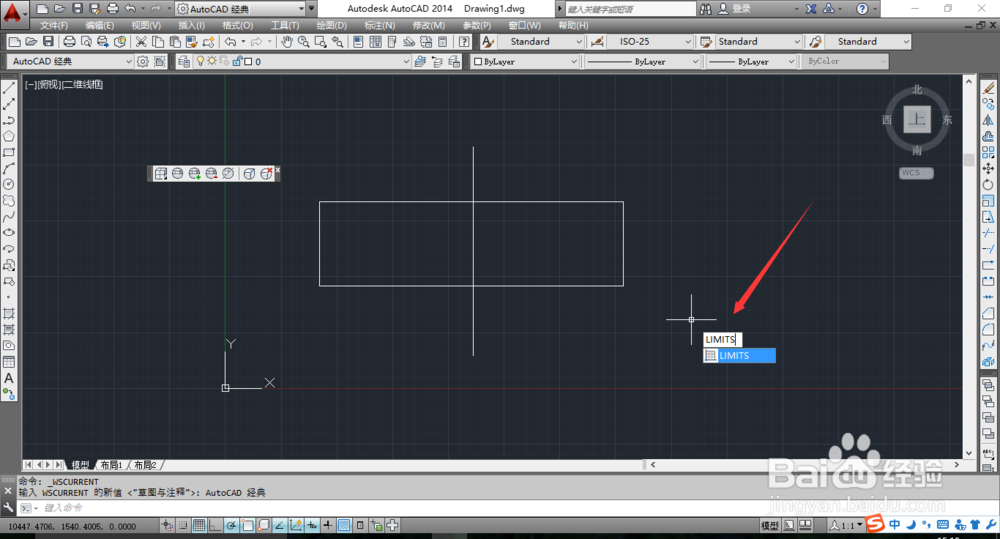1000x539 pixels.
Task: Toggle layer 0 on/off lightbulb icon
Action: pyautogui.click(x=200, y=61)
